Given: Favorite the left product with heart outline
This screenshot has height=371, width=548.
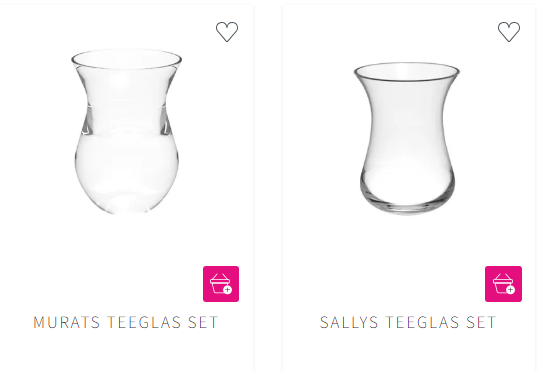Looking at the screenshot, I should (x=227, y=31).
